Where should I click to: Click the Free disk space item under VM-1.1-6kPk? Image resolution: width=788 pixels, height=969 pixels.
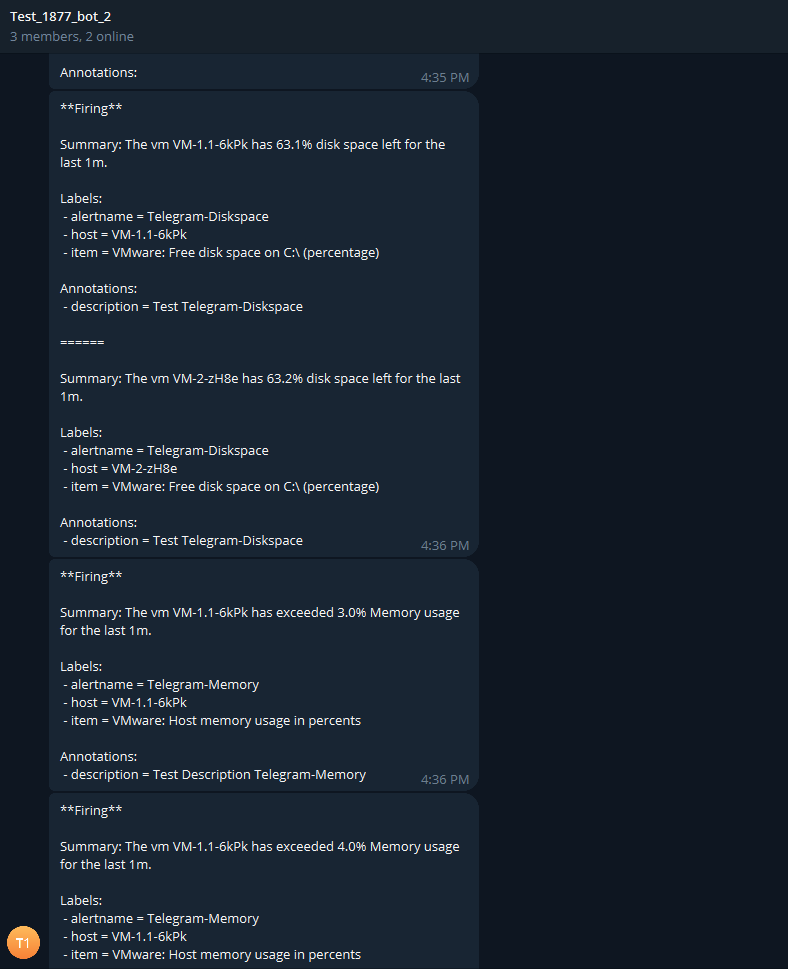[224, 252]
